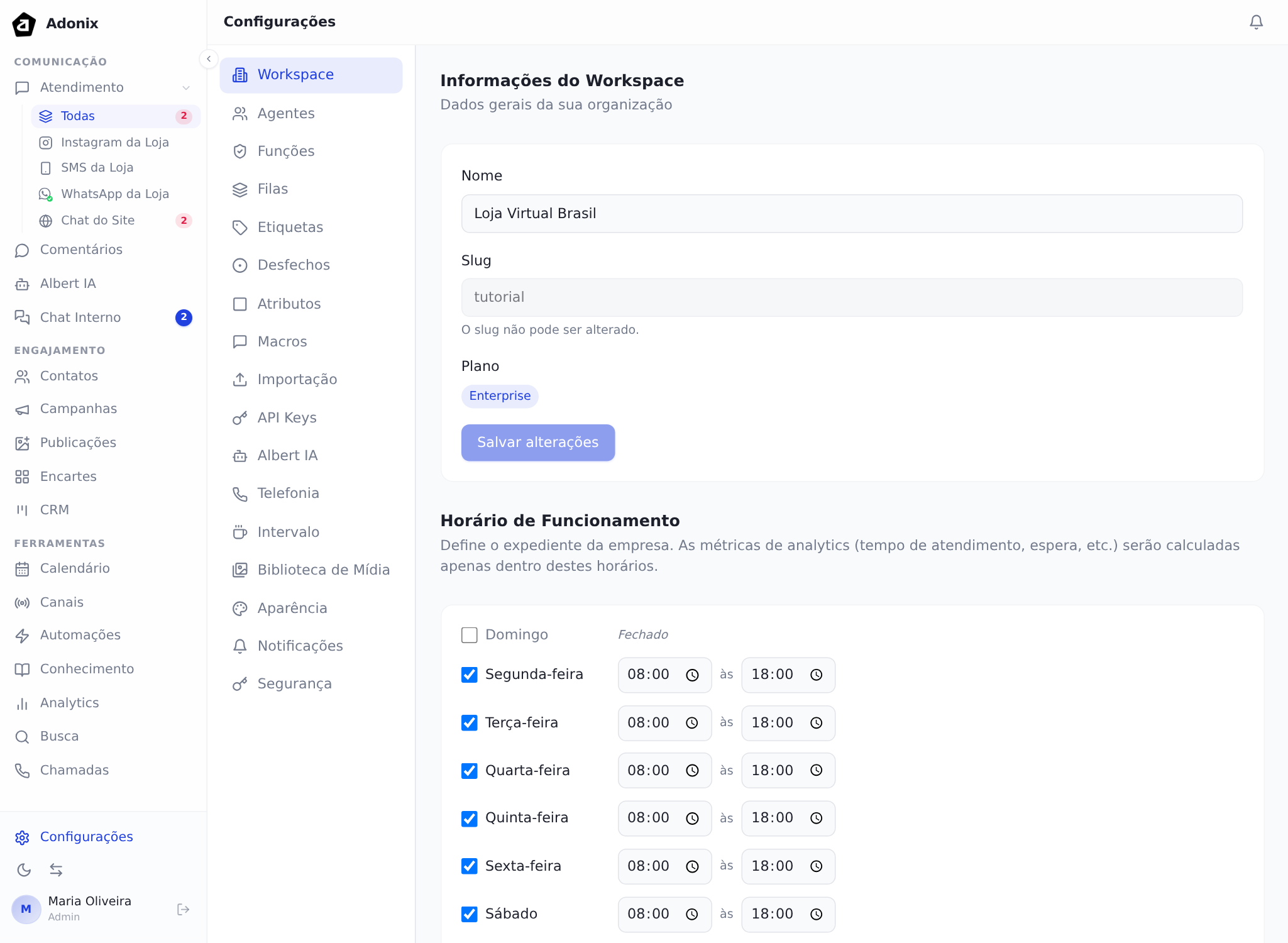Open the Macros settings tab
The height and width of the screenshot is (943, 1288).
pos(311,342)
